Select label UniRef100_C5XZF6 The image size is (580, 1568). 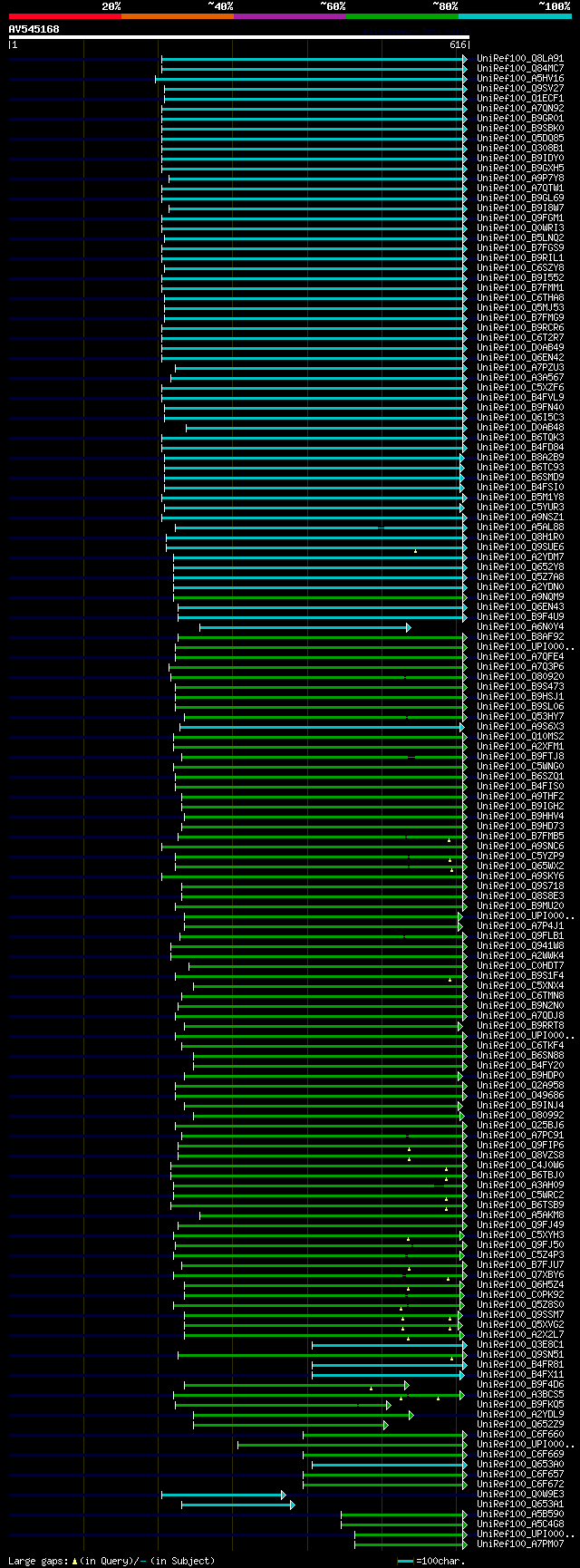coord(520,387)
